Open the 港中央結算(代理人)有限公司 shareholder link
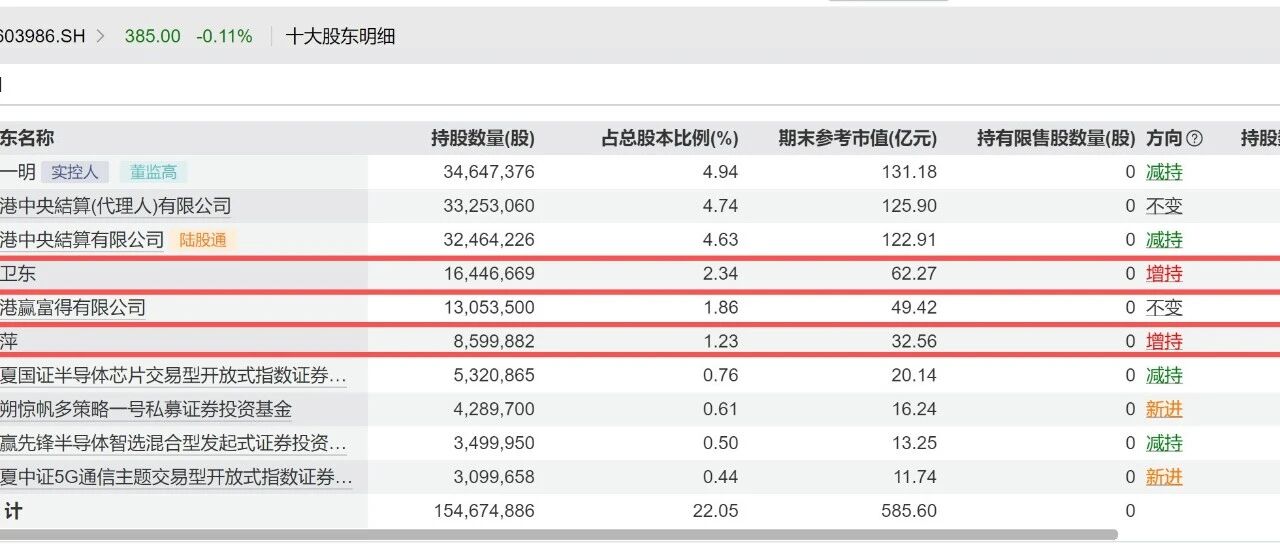 click(116, 206)
